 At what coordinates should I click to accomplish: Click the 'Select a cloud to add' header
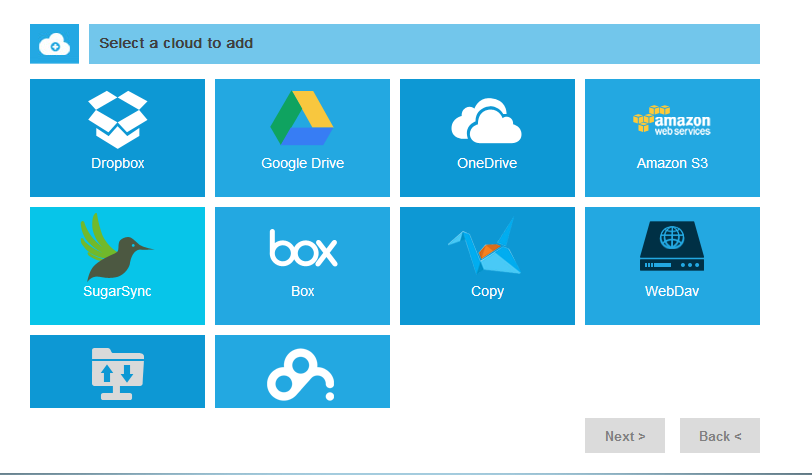coord(424,44)
